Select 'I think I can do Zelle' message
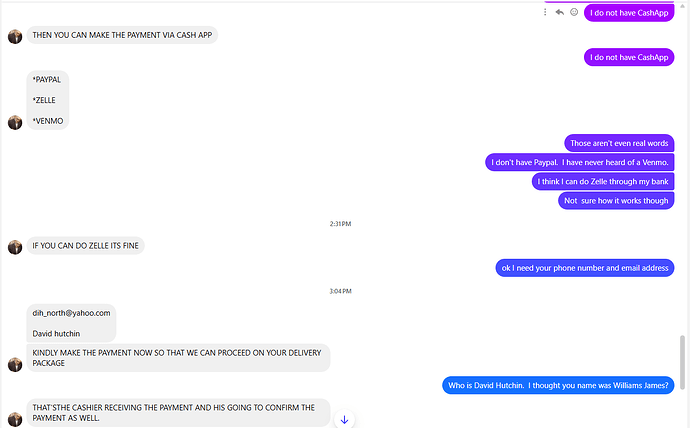Screen dimensions: 690x428 (x=603, y=181)
